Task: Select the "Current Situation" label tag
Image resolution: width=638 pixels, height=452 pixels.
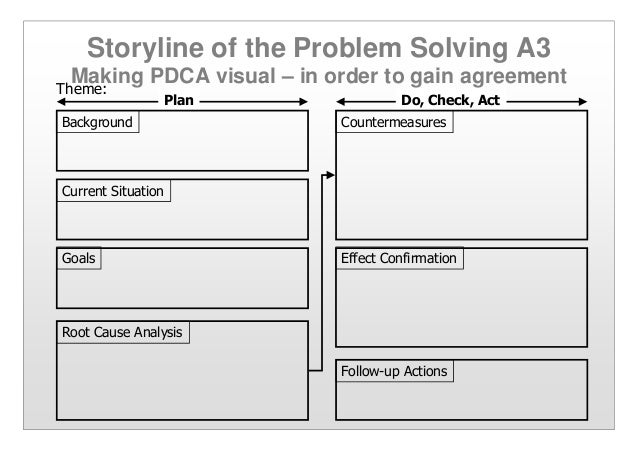Action: point(113,191)
